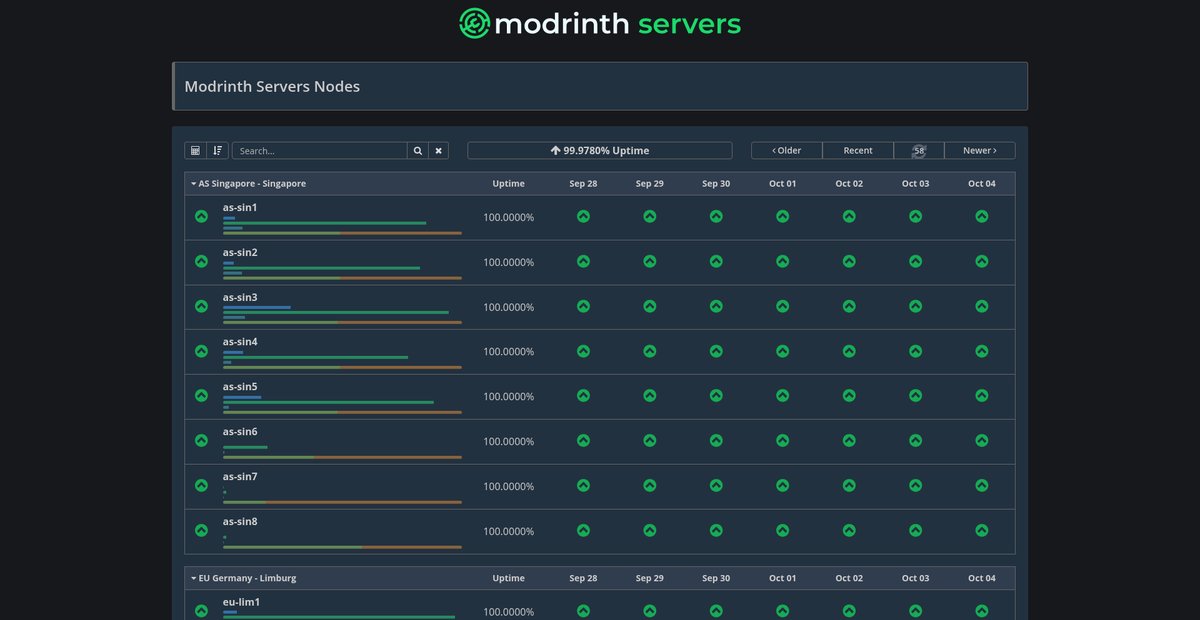Click the as-sin1 node name
This screenshot has width=1200, height=620.
(240, 207)
